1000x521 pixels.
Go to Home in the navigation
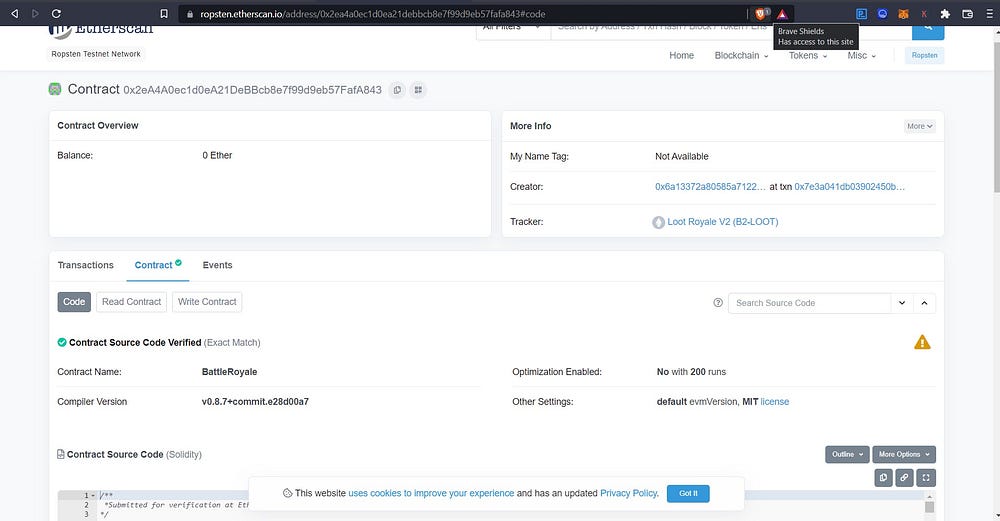(x=681, y=55)
